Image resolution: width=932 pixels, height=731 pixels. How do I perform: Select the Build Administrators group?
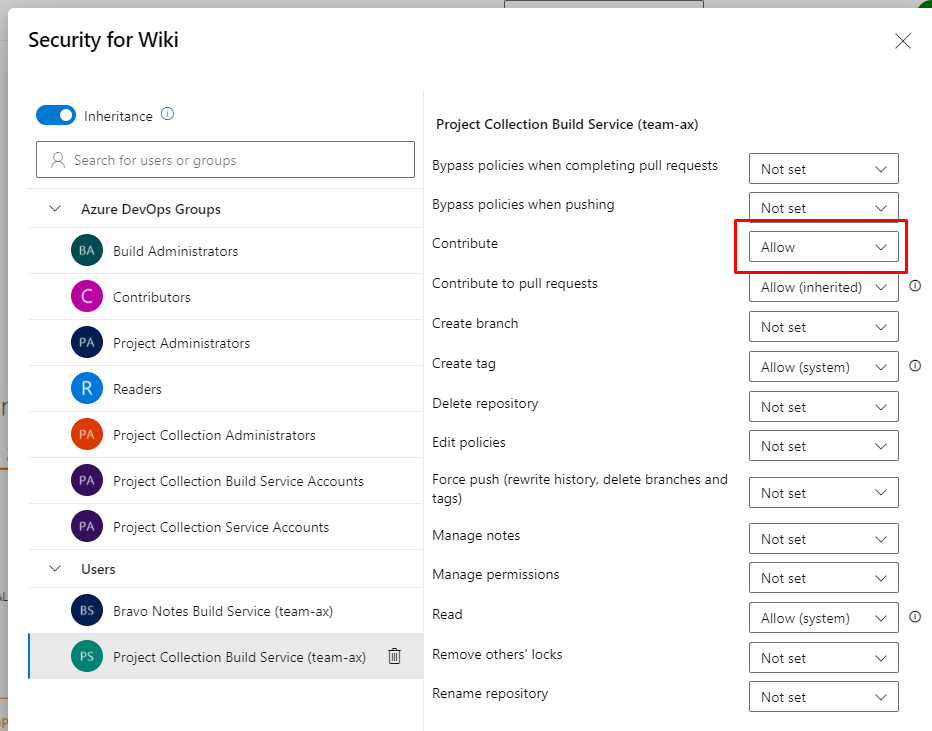[x=226, y=251]
